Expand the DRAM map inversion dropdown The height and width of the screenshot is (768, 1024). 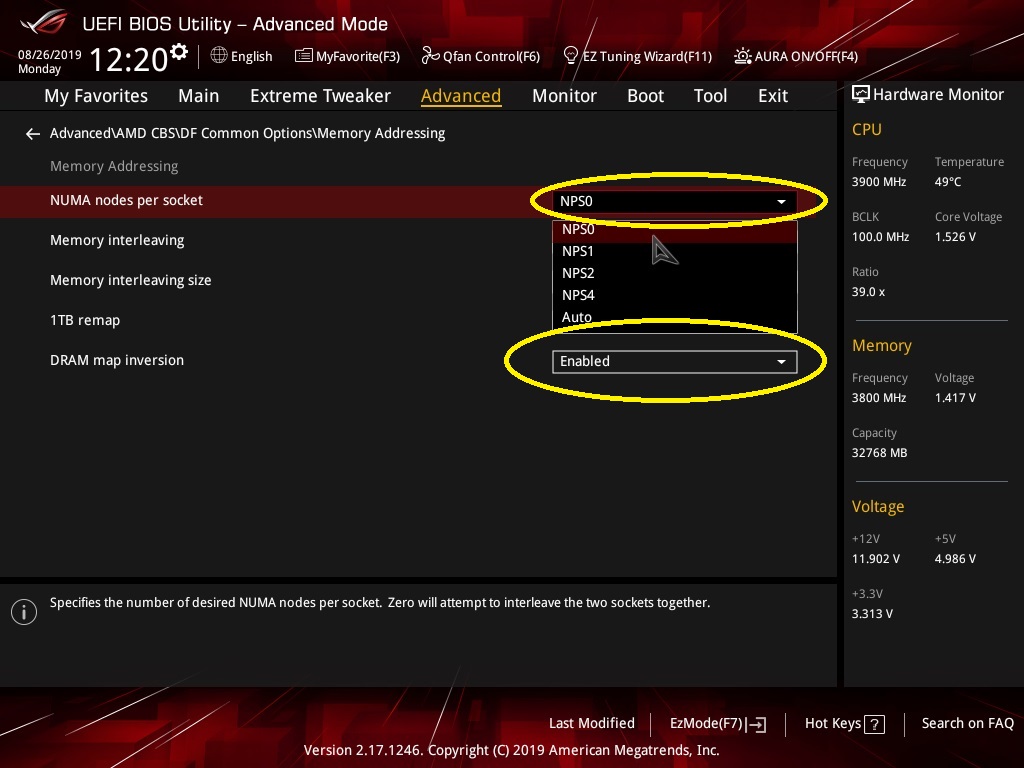pos(675,362)
